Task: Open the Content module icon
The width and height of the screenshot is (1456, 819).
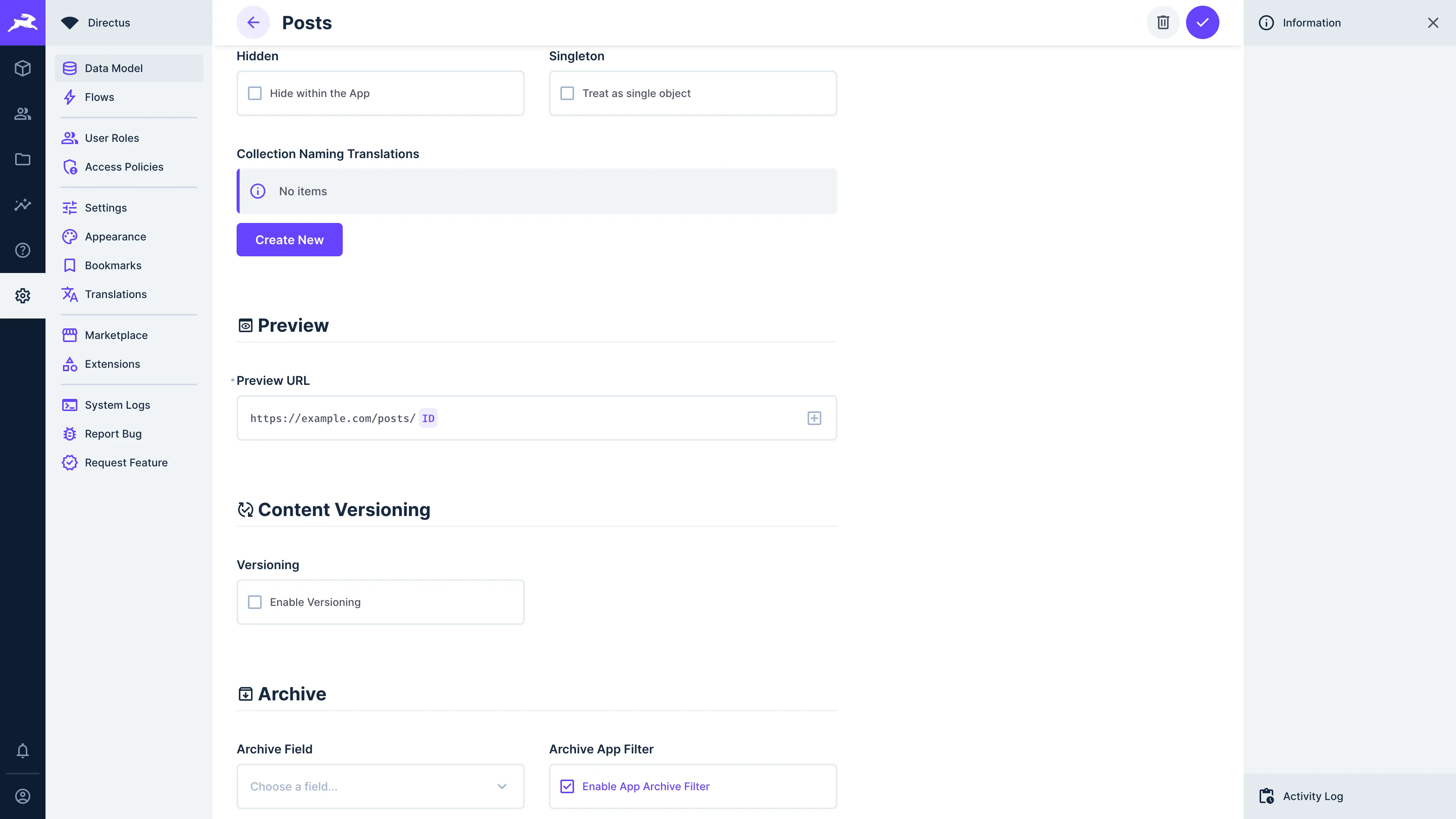Action: click(x=23, y=68)
